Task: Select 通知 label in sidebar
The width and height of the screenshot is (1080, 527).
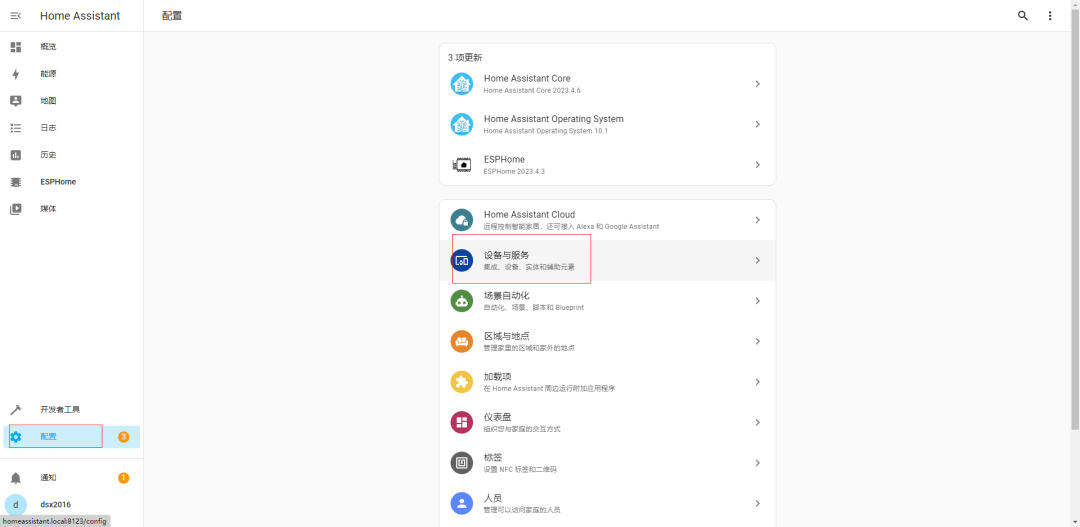Action: point(48,477)
